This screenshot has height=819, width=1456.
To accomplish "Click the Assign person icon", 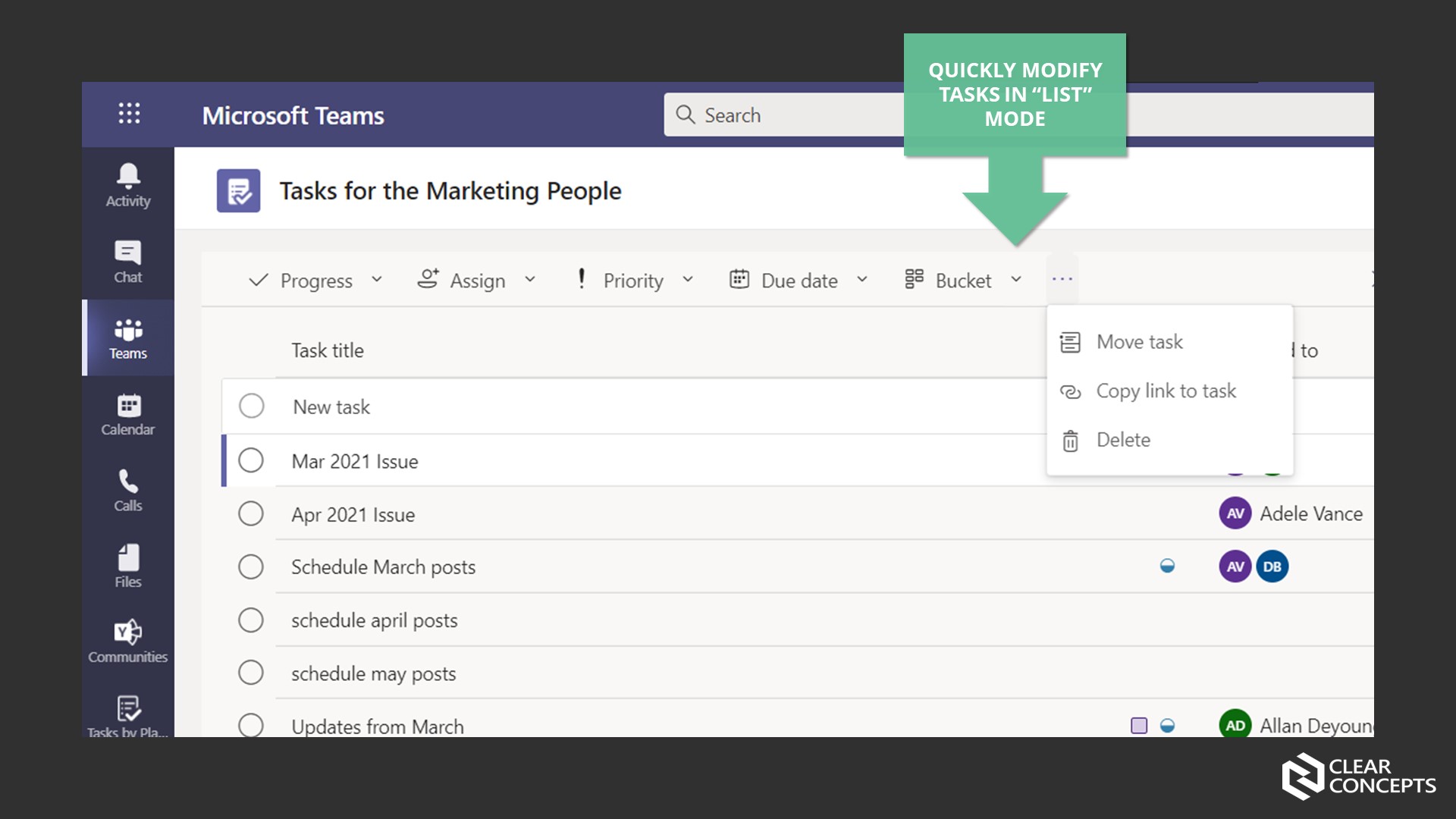I will pos(428,278).
